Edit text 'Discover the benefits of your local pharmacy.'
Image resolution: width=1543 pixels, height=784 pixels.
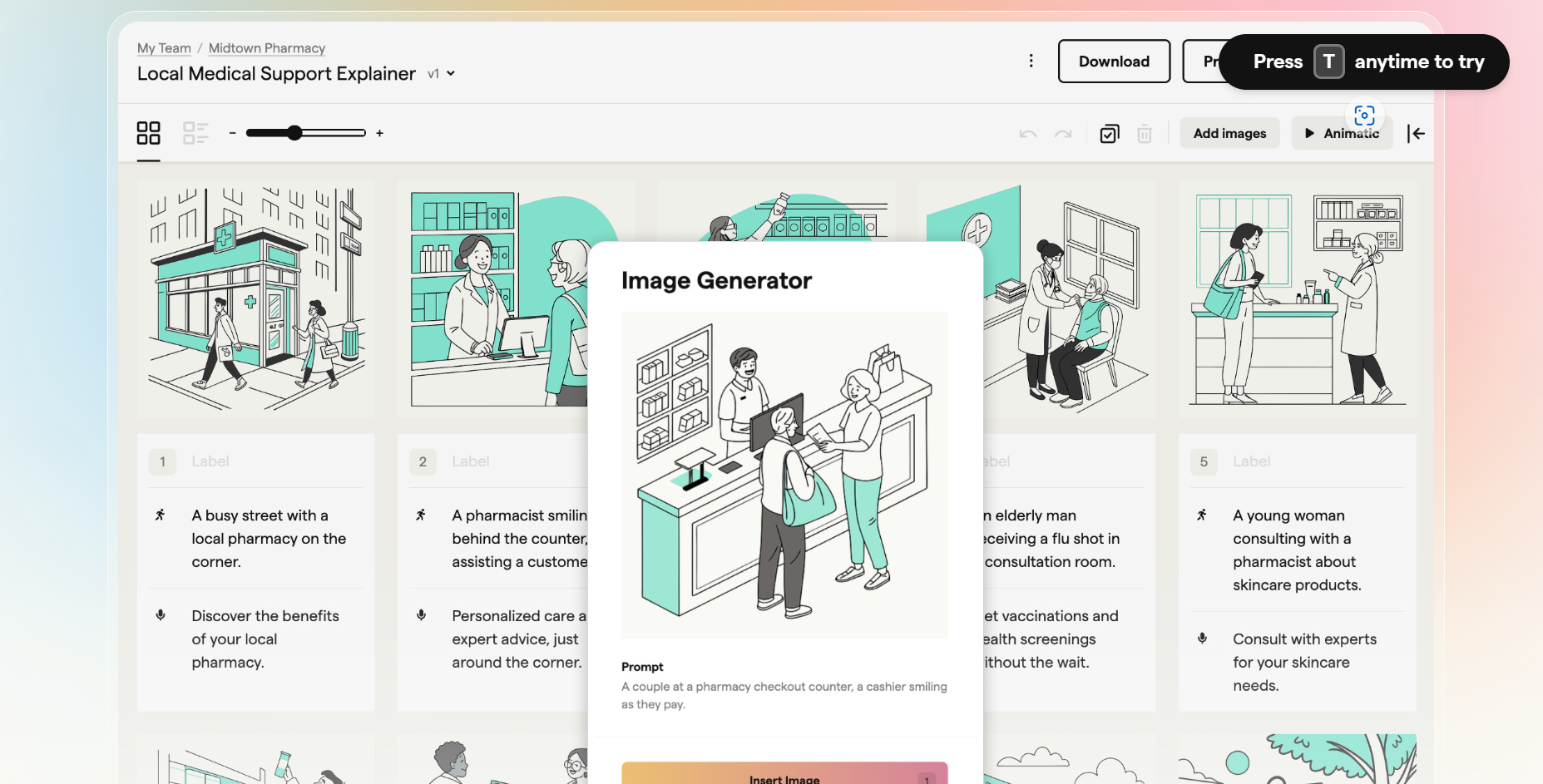click(x=265, y=639)
